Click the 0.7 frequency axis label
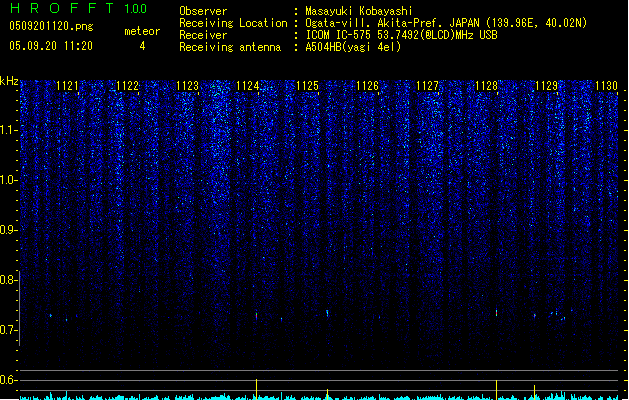This screenshot has width=629, height=400. 9,330
